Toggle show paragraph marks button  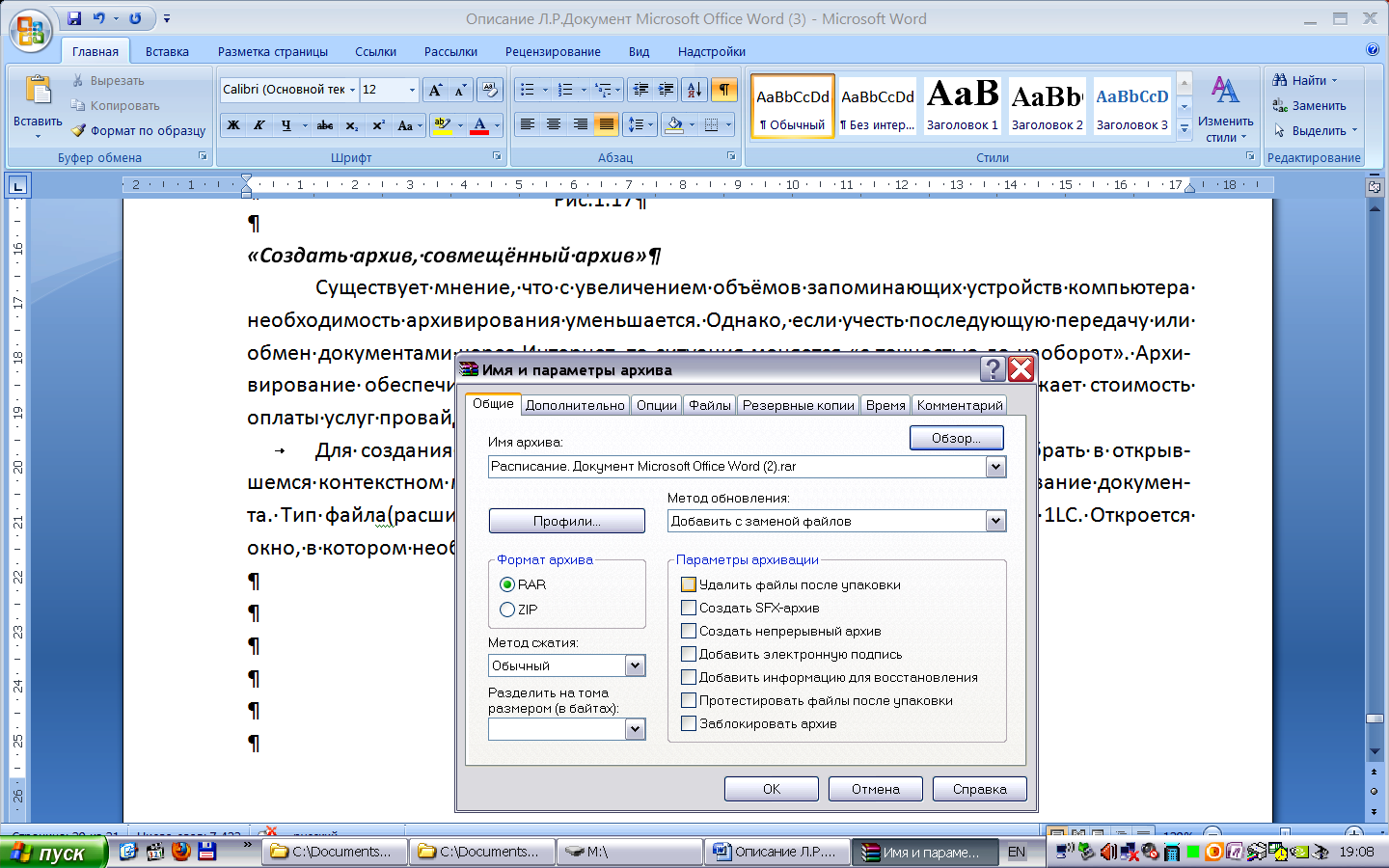tap(723, 90)
